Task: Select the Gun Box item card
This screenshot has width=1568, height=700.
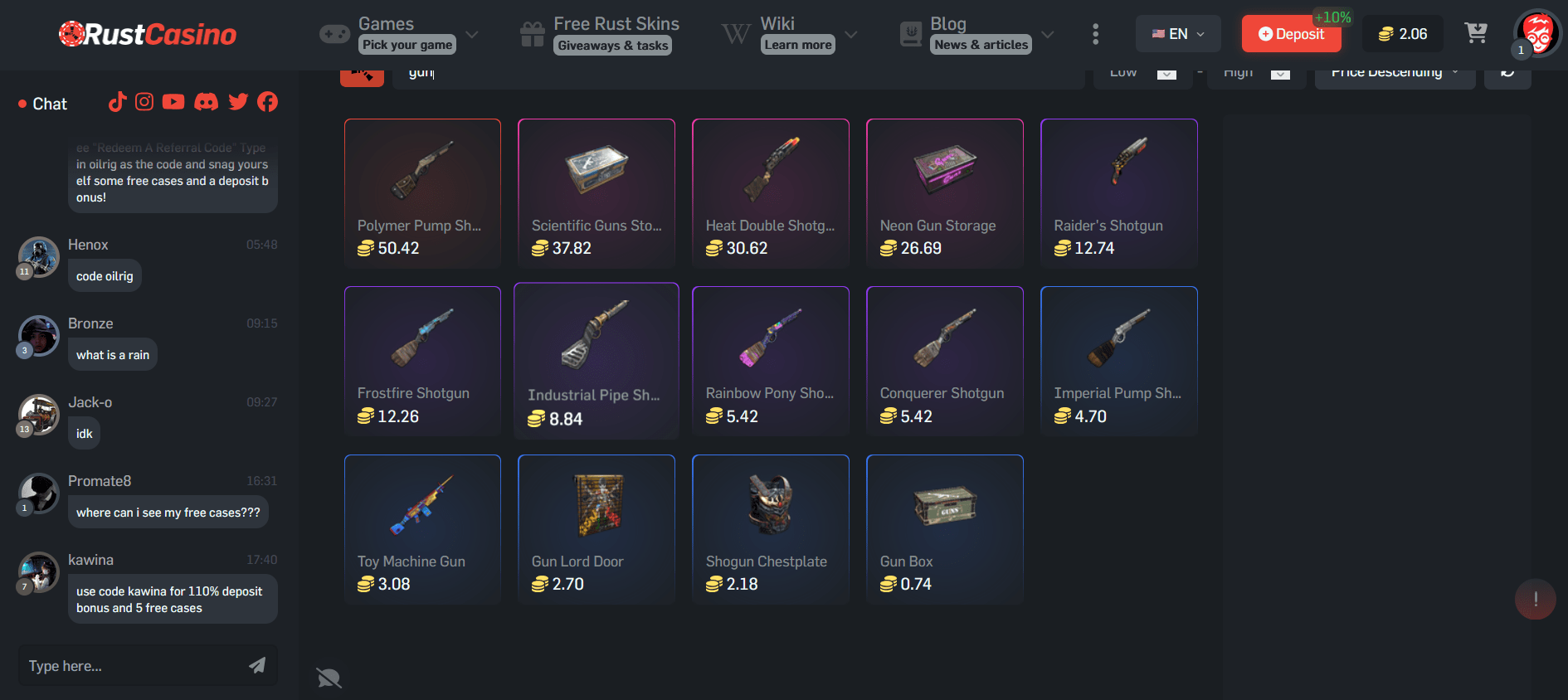Action: (x=945, y=529)
